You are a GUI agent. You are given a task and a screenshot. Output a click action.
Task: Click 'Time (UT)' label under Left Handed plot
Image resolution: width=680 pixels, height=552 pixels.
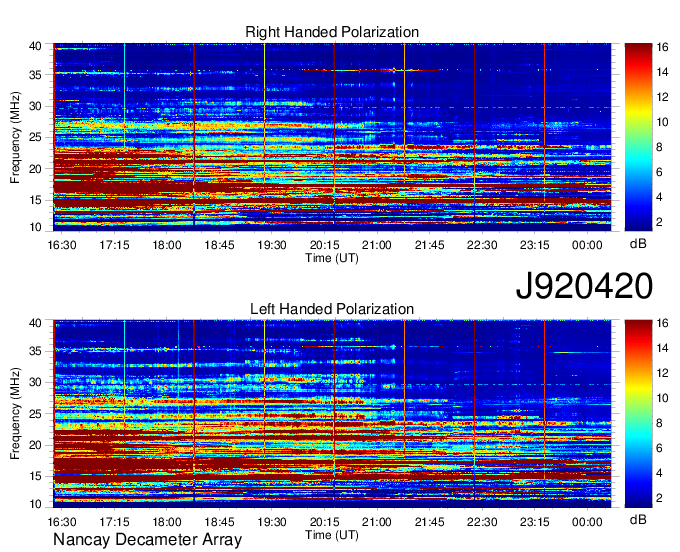(332, 535)
